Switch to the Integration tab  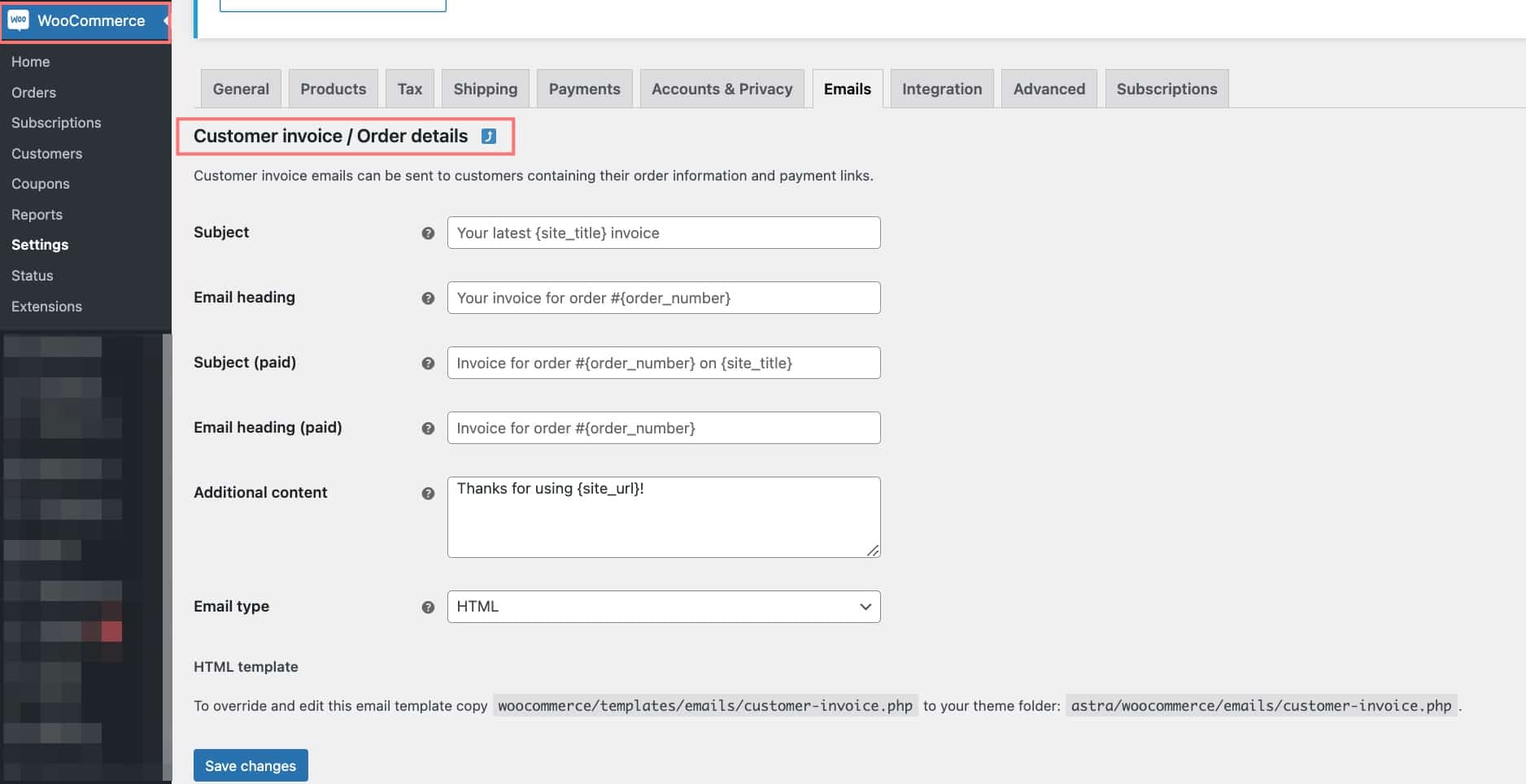(941, 88)
